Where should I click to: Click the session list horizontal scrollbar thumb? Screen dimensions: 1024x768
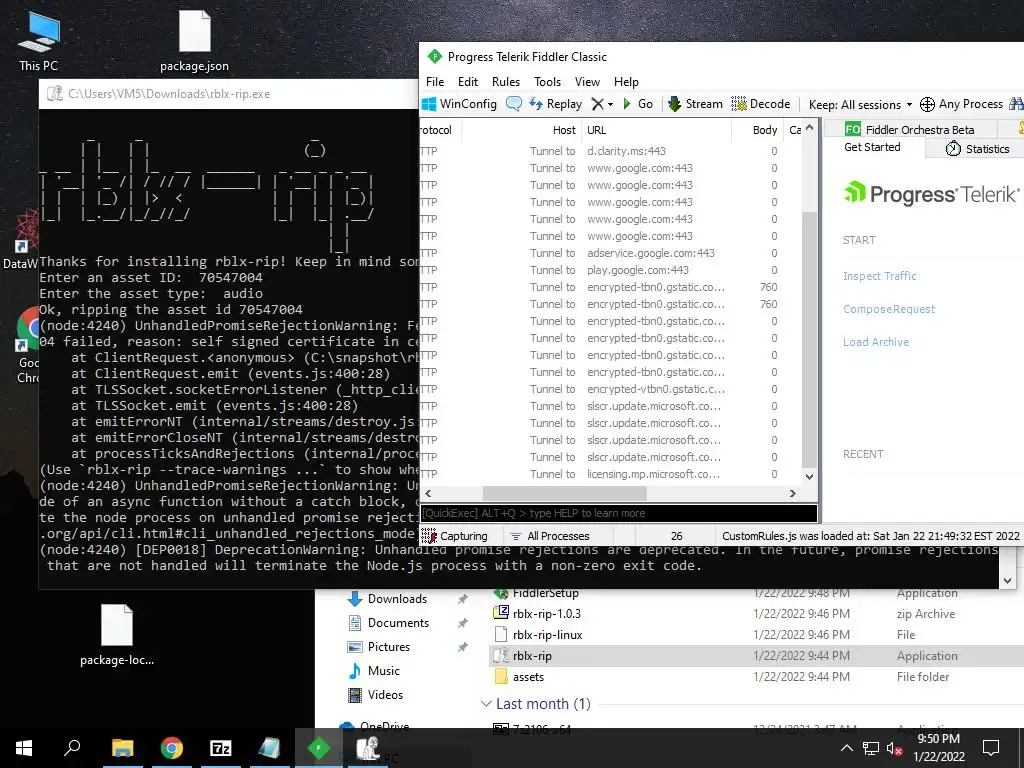(x=564, y=494)
